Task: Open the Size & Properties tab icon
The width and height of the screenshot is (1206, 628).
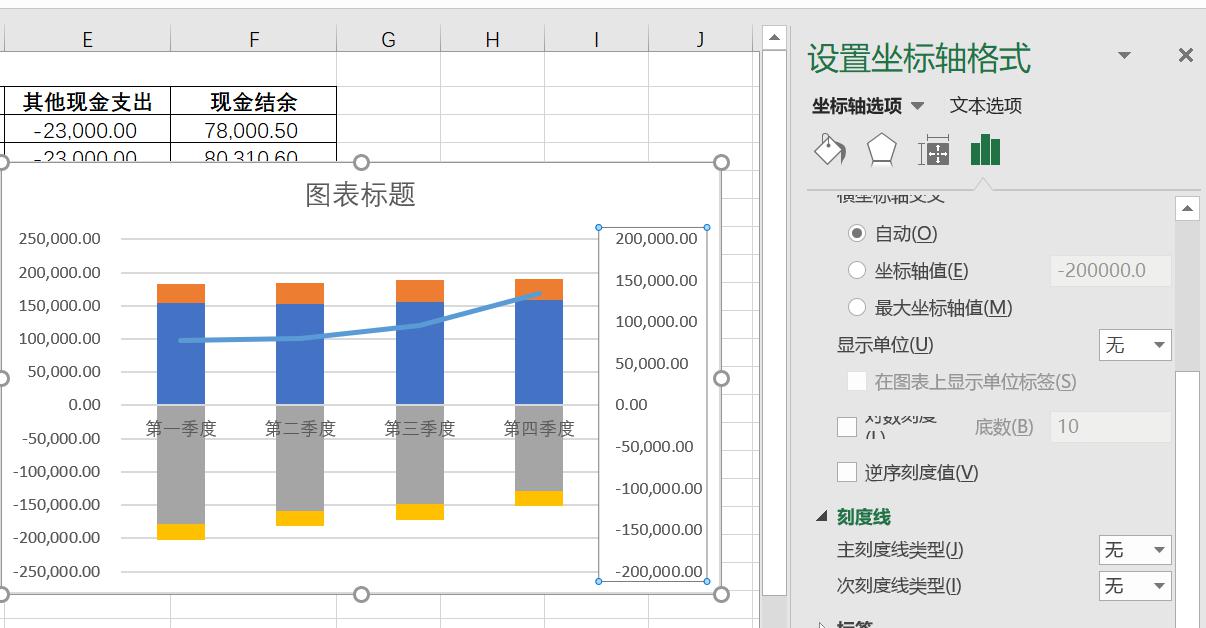Action: [x=934, y=151]
